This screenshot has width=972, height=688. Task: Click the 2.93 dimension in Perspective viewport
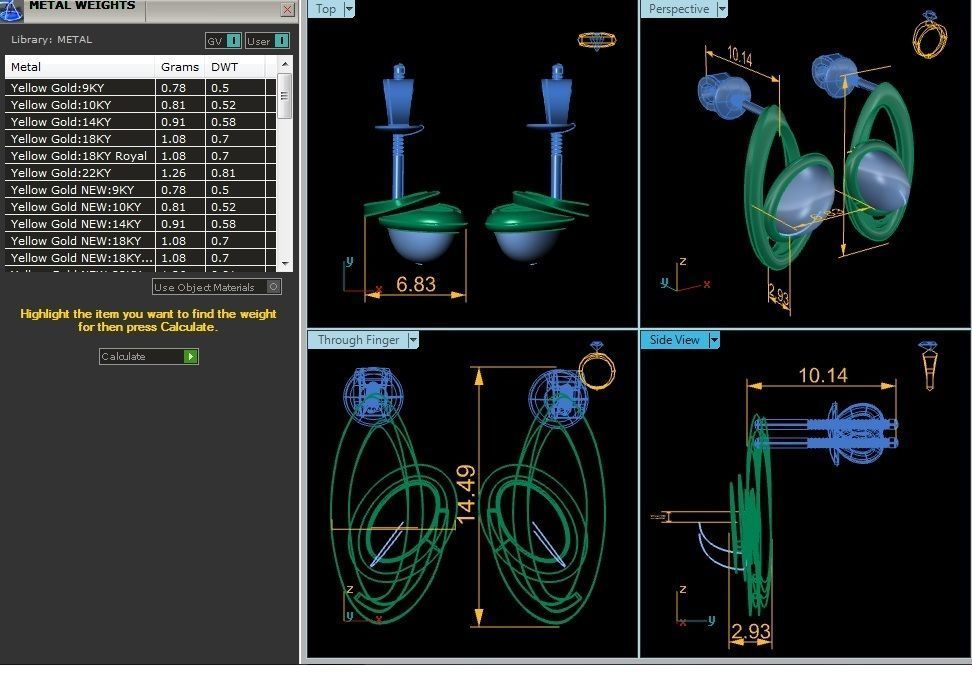pos(779,294)
